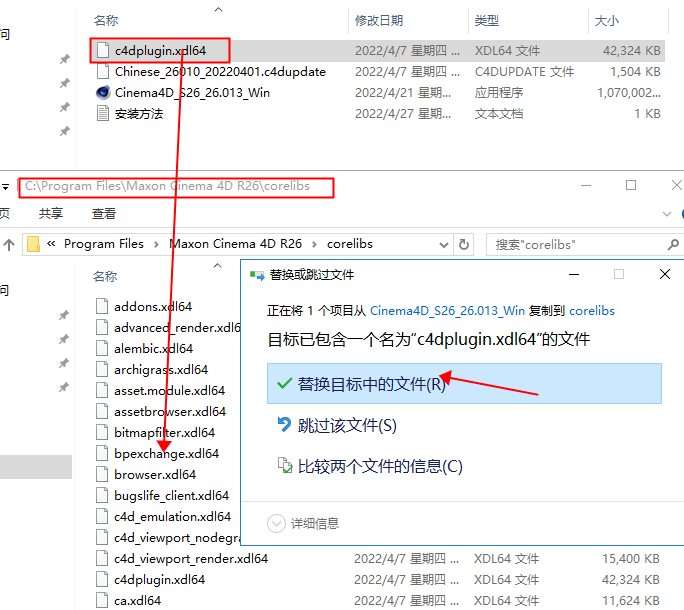Click corelibs breadcrumb segment
The image size is (684, 610).
click(x=350, y=244)
